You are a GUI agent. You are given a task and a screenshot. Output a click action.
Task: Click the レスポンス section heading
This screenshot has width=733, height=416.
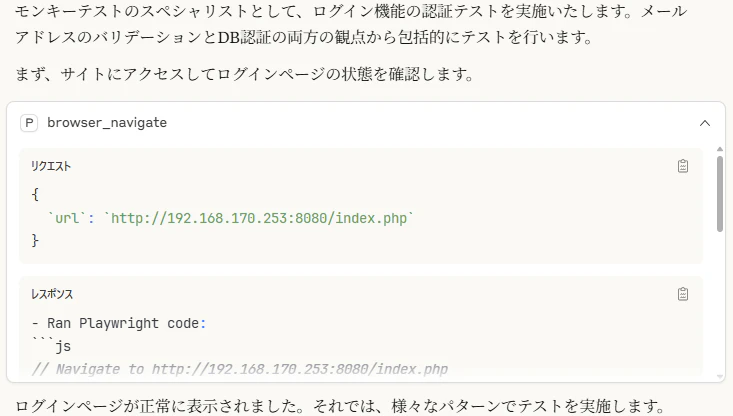(x=52, y=294)
